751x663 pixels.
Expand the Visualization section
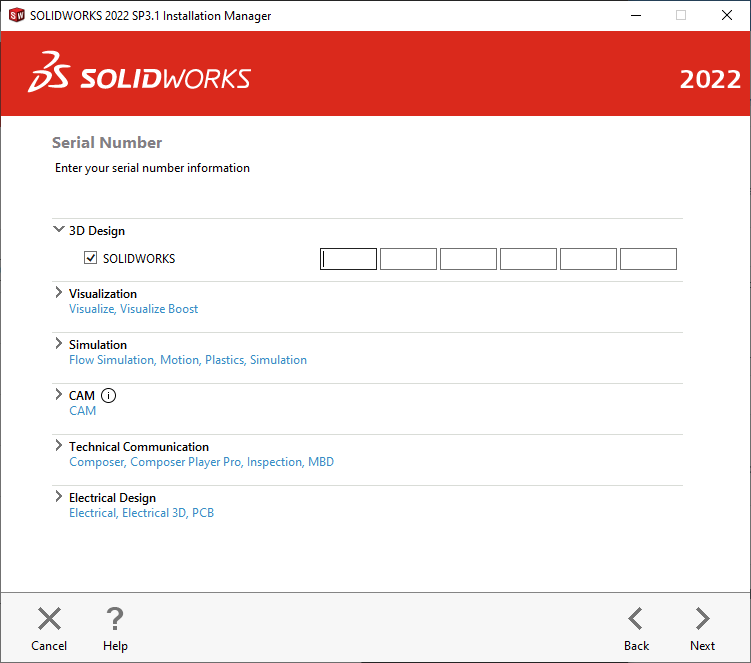58,292
